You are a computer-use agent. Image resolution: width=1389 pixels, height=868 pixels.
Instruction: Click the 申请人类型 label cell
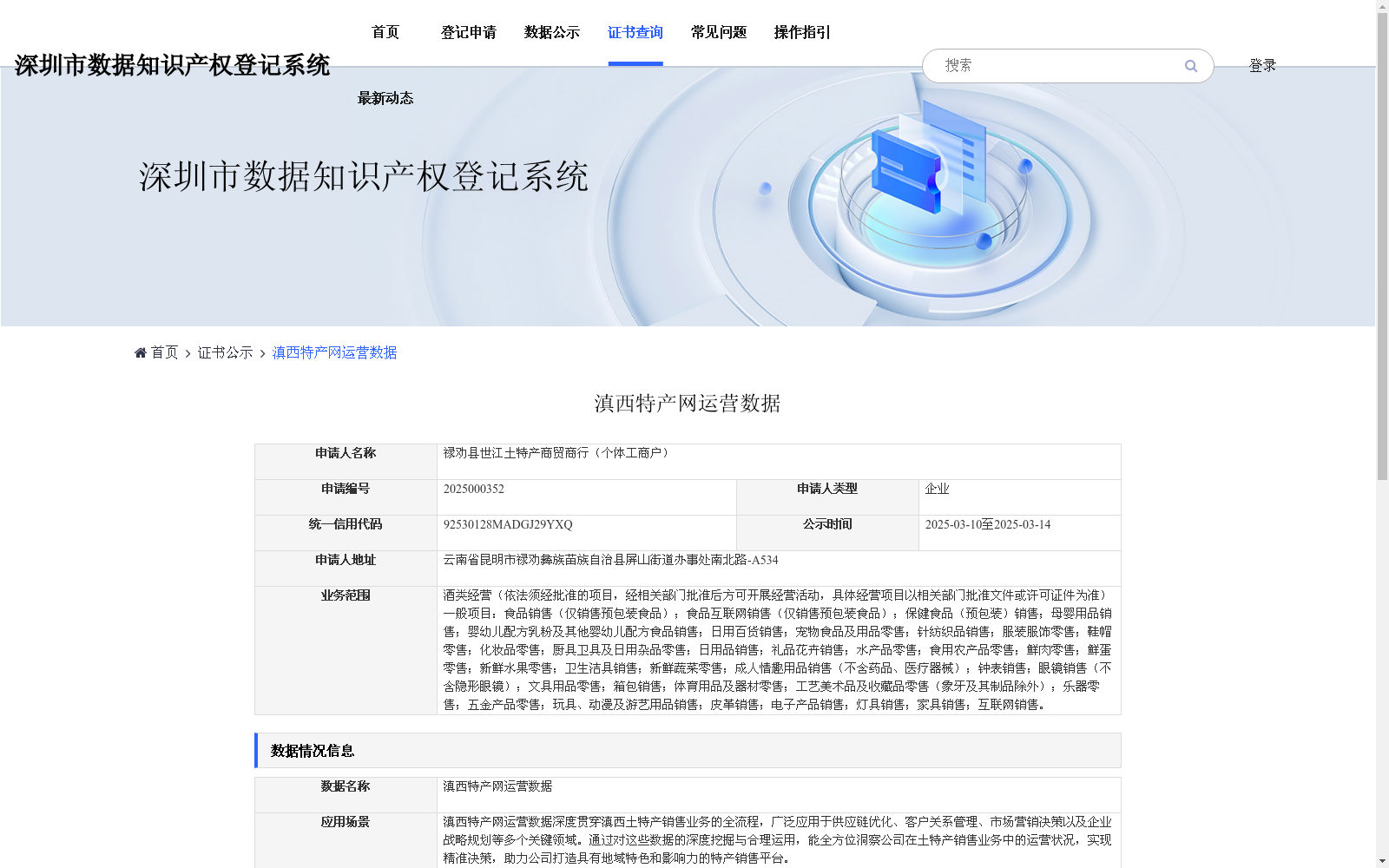click(x=827, y=497)
